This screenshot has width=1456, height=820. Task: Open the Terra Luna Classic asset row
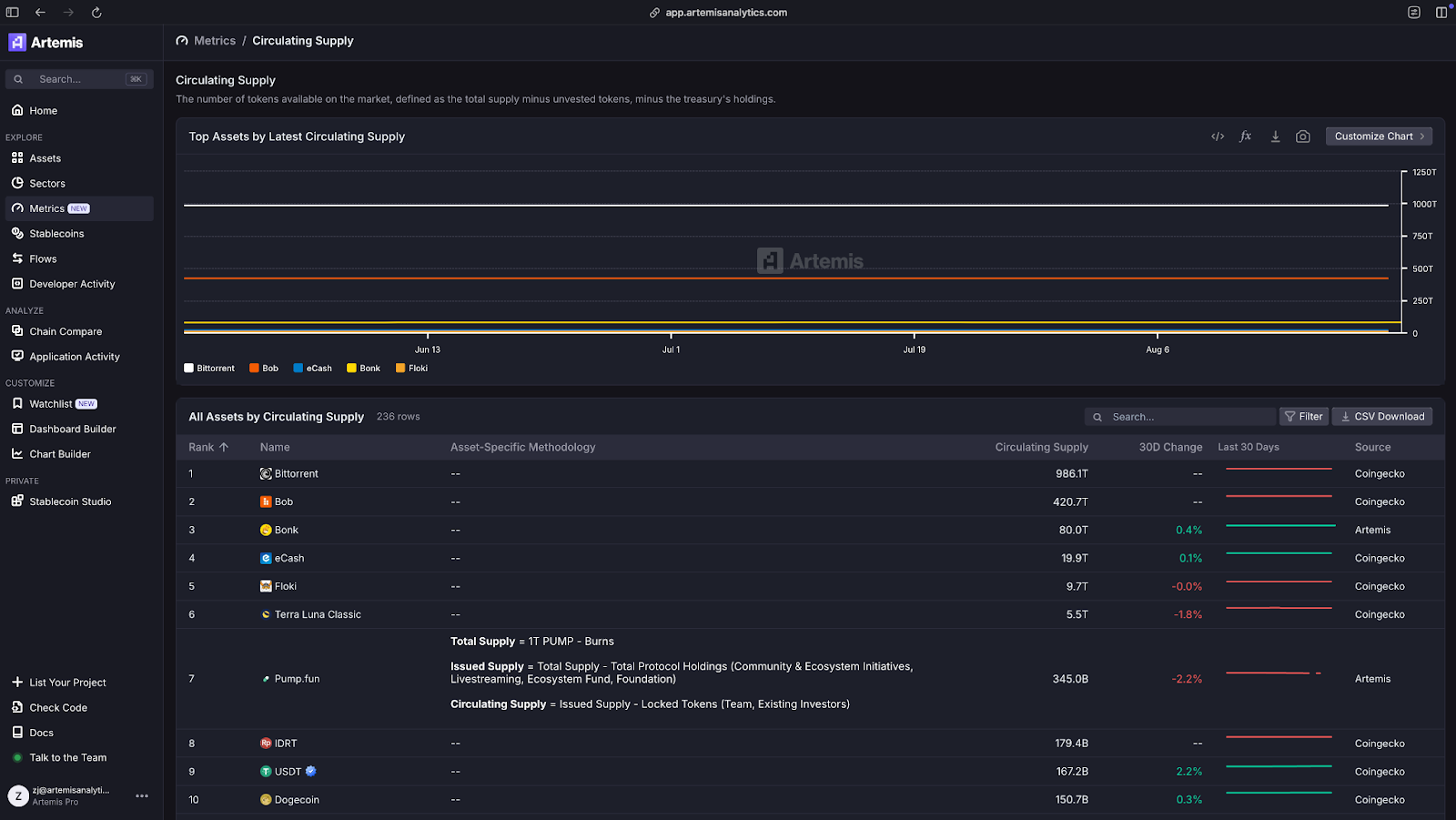coord(810,614)
